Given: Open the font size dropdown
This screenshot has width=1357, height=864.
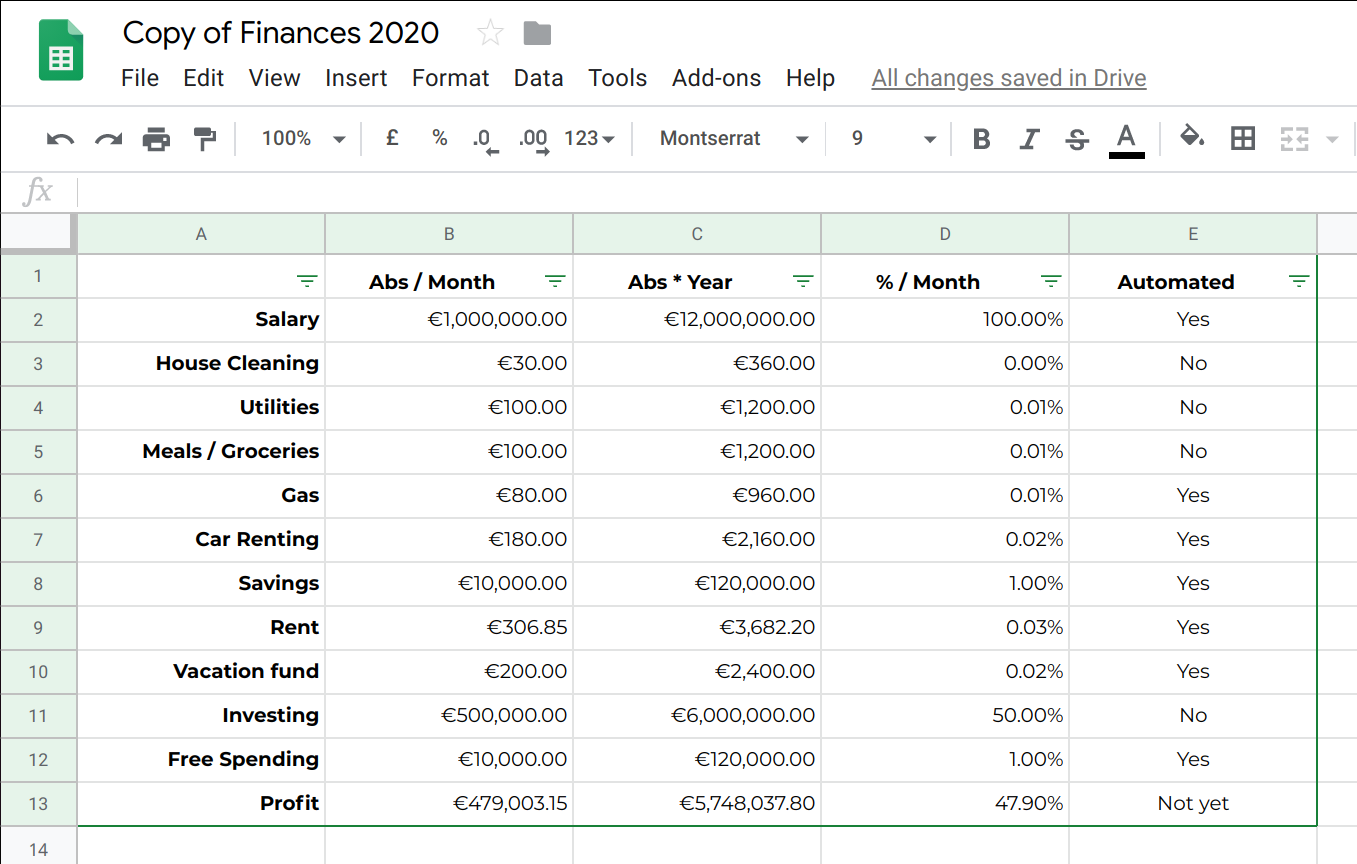Looking at the screenshot, I should [x=893, y=139].
